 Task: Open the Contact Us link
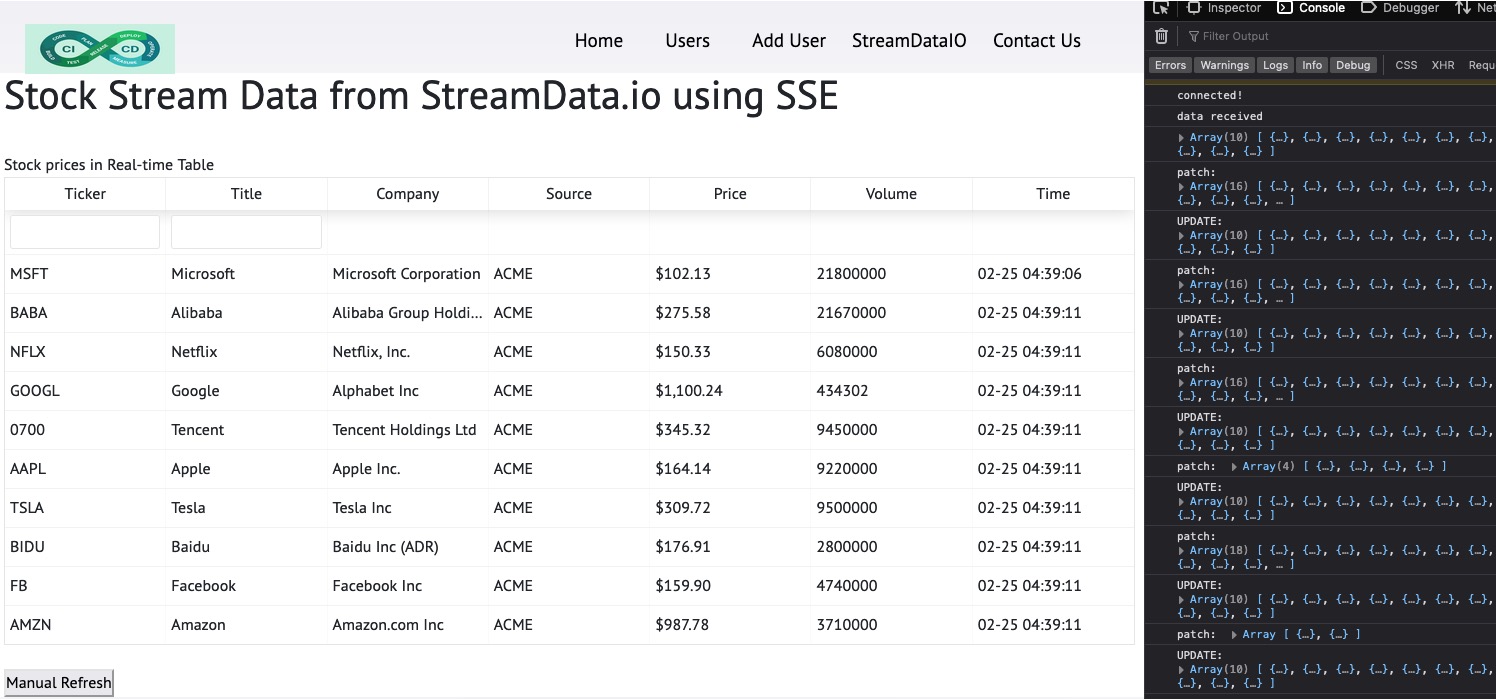coord(1037,41)
